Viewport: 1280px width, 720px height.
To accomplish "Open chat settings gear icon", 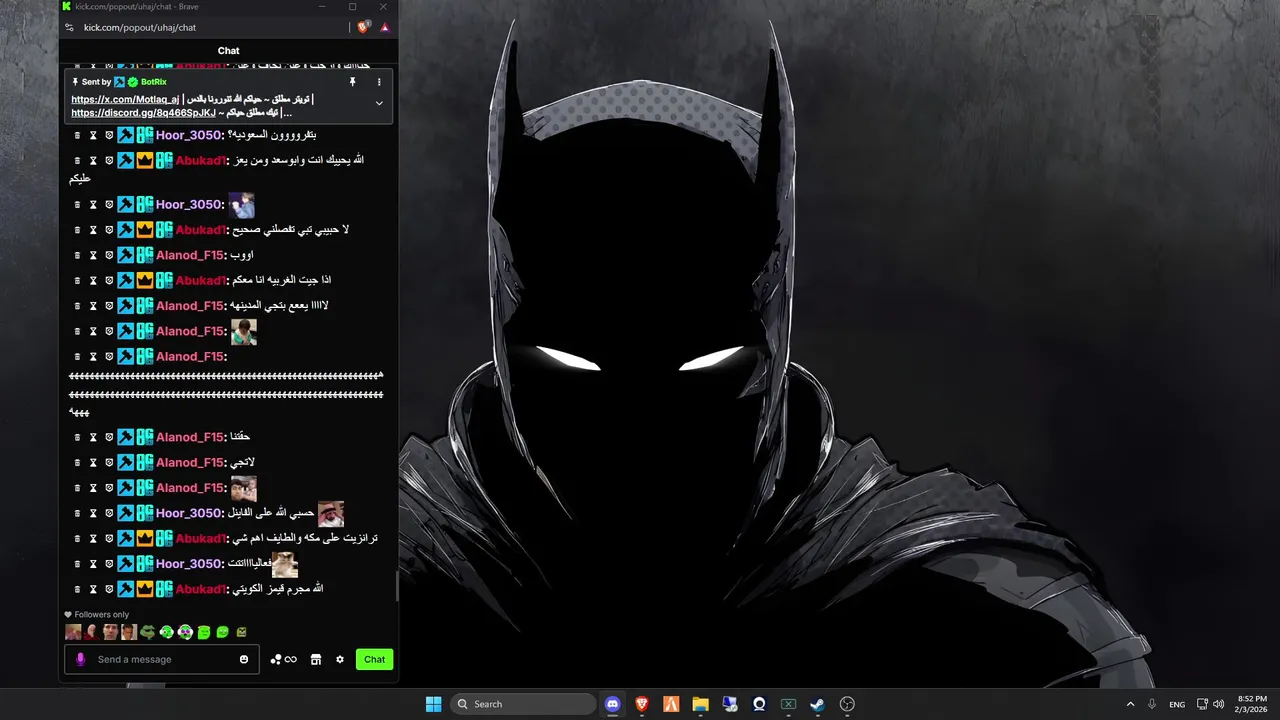I will pyautogui.click(x=340, y=659).
